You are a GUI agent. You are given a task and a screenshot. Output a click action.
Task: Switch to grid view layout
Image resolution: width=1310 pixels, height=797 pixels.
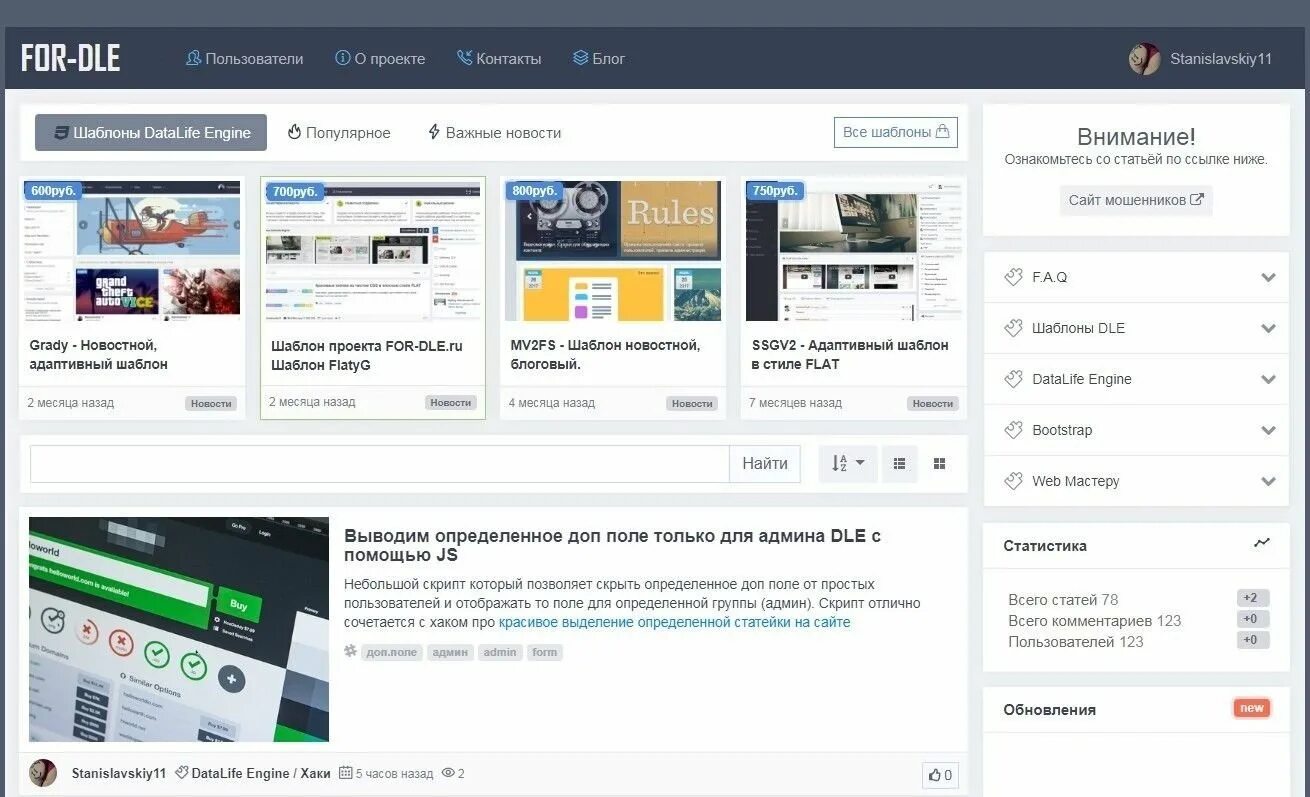tap(939, 464)
